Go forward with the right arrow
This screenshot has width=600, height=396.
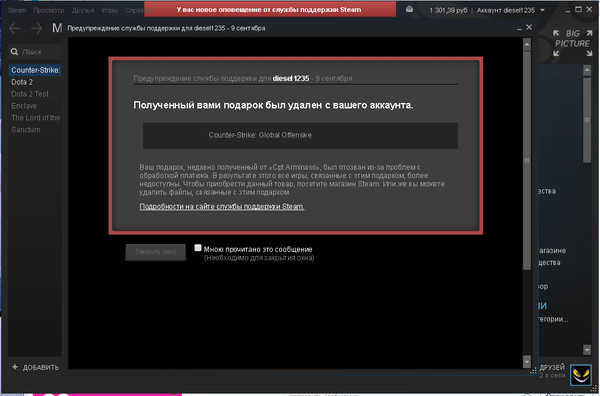pyautogui.click(x=37, y=28)
